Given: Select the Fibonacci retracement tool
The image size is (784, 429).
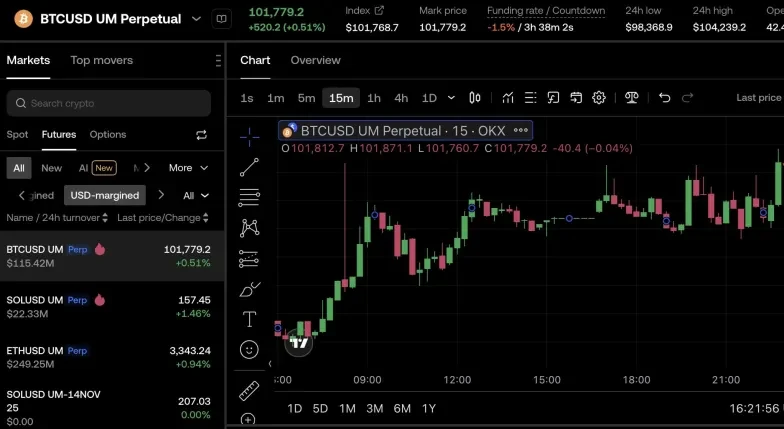Looking at the screenshot, I should point(249,198).
